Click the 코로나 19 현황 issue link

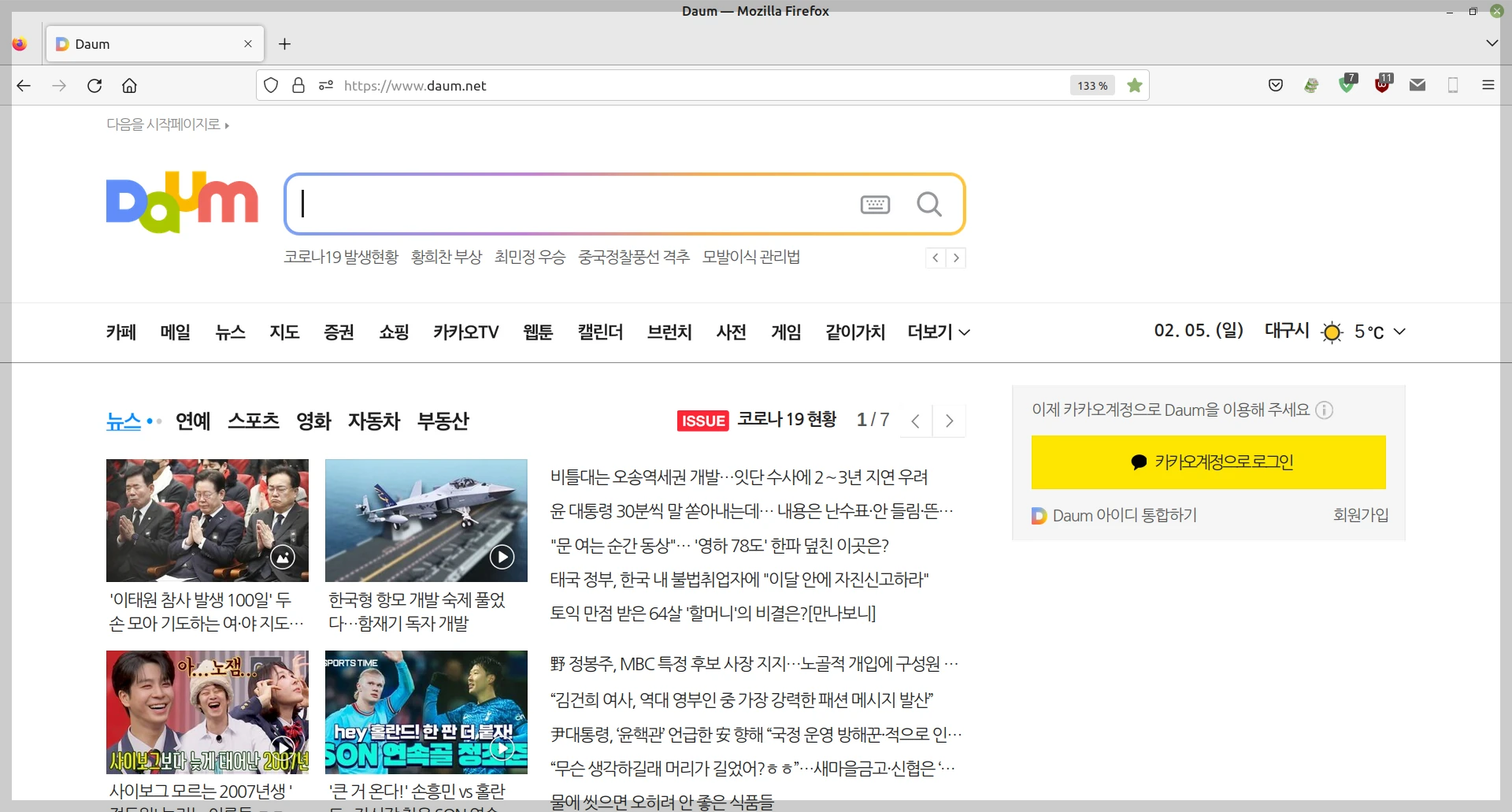787,420
